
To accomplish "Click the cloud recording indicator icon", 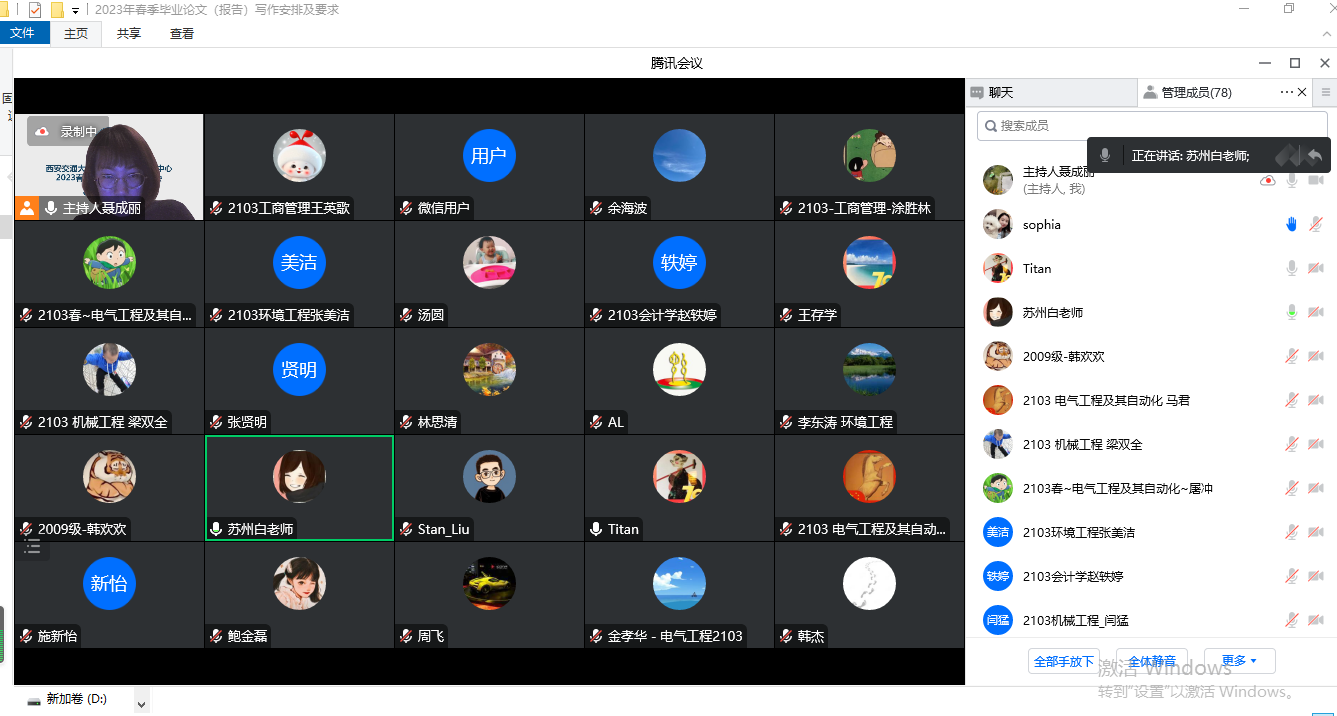I will coord(44,131).
